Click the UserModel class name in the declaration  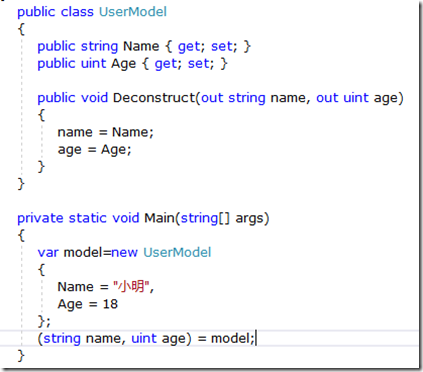(133, 12)
